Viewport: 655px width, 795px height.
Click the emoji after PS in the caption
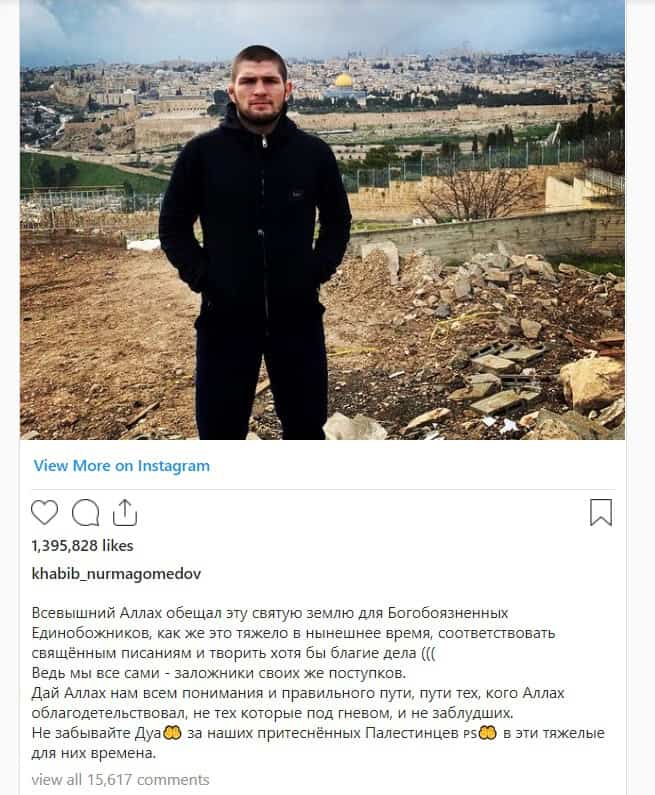pyautogui.click(x=488, y=733)
